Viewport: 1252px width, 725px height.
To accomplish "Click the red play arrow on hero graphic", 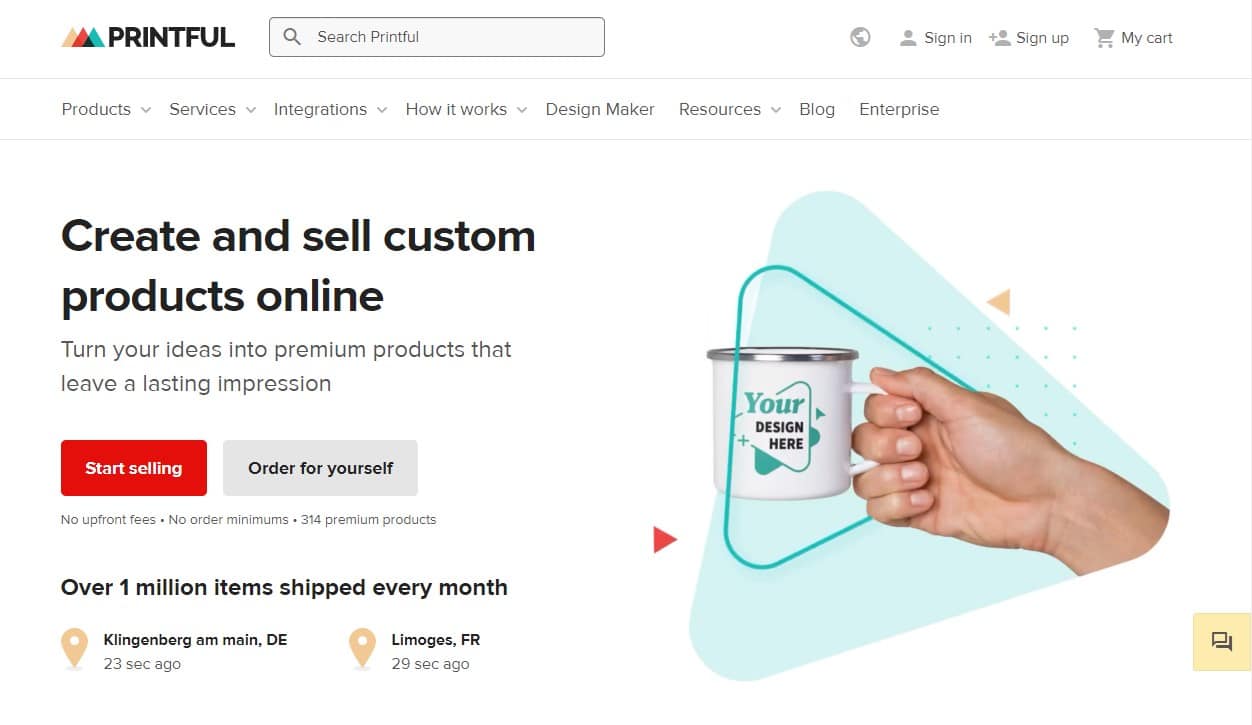I will pos(663,539).
